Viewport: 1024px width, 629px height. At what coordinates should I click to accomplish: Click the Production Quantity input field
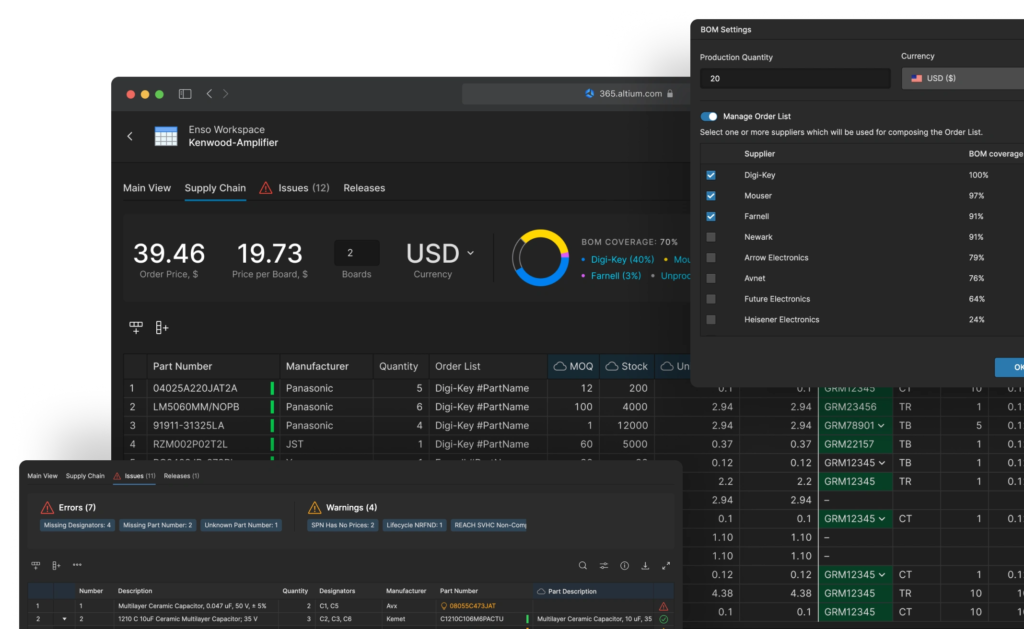coord(795,78)
